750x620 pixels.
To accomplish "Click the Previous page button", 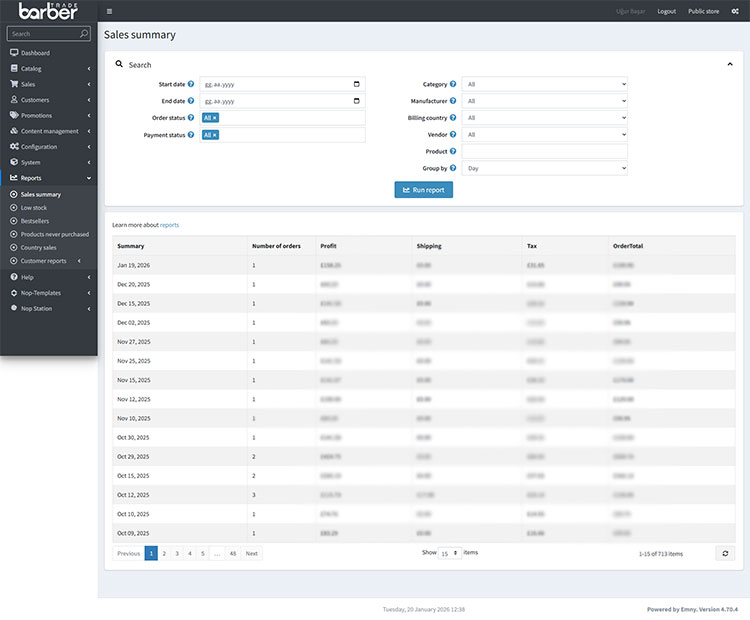I will (129, 554).
